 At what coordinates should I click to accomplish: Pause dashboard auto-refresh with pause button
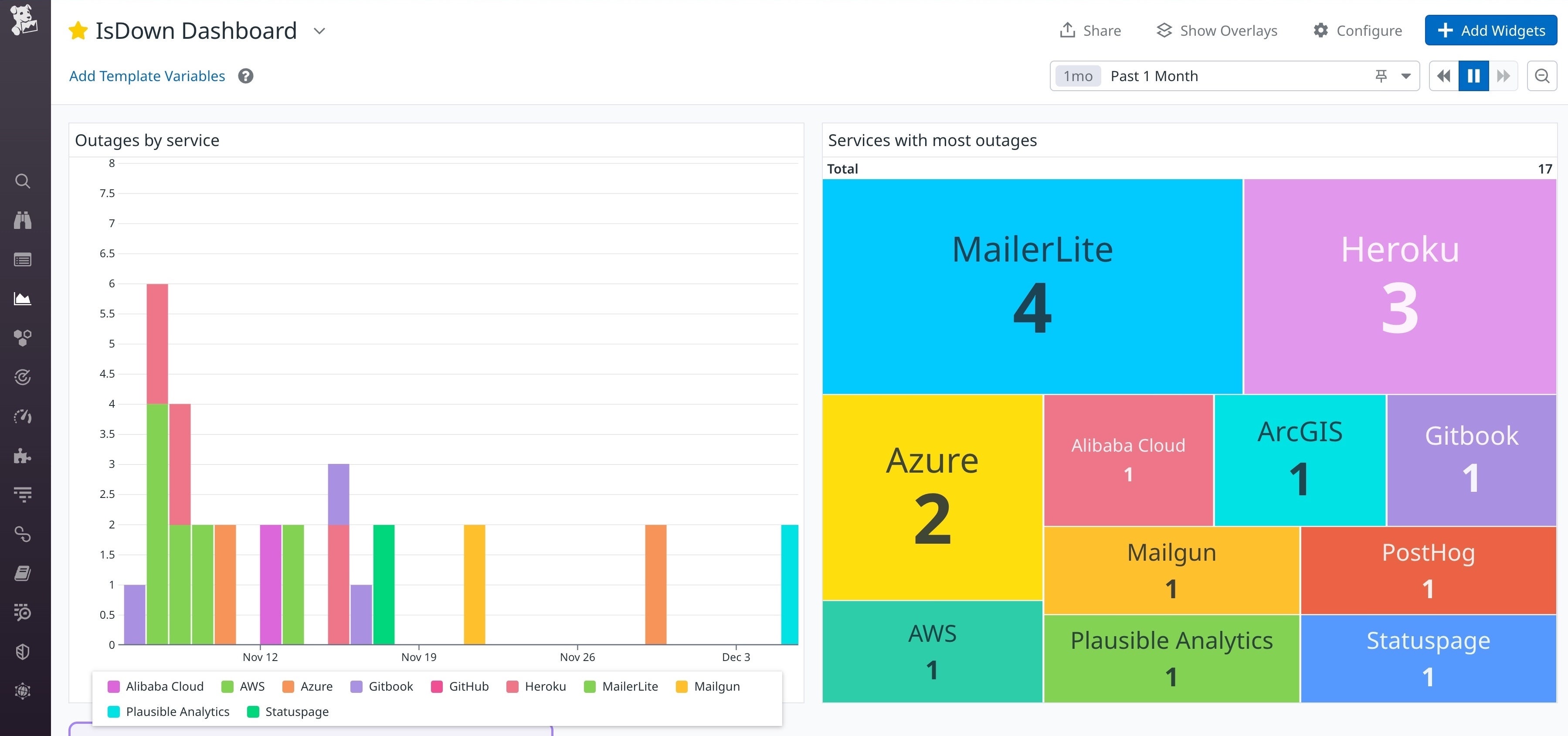1473,75
